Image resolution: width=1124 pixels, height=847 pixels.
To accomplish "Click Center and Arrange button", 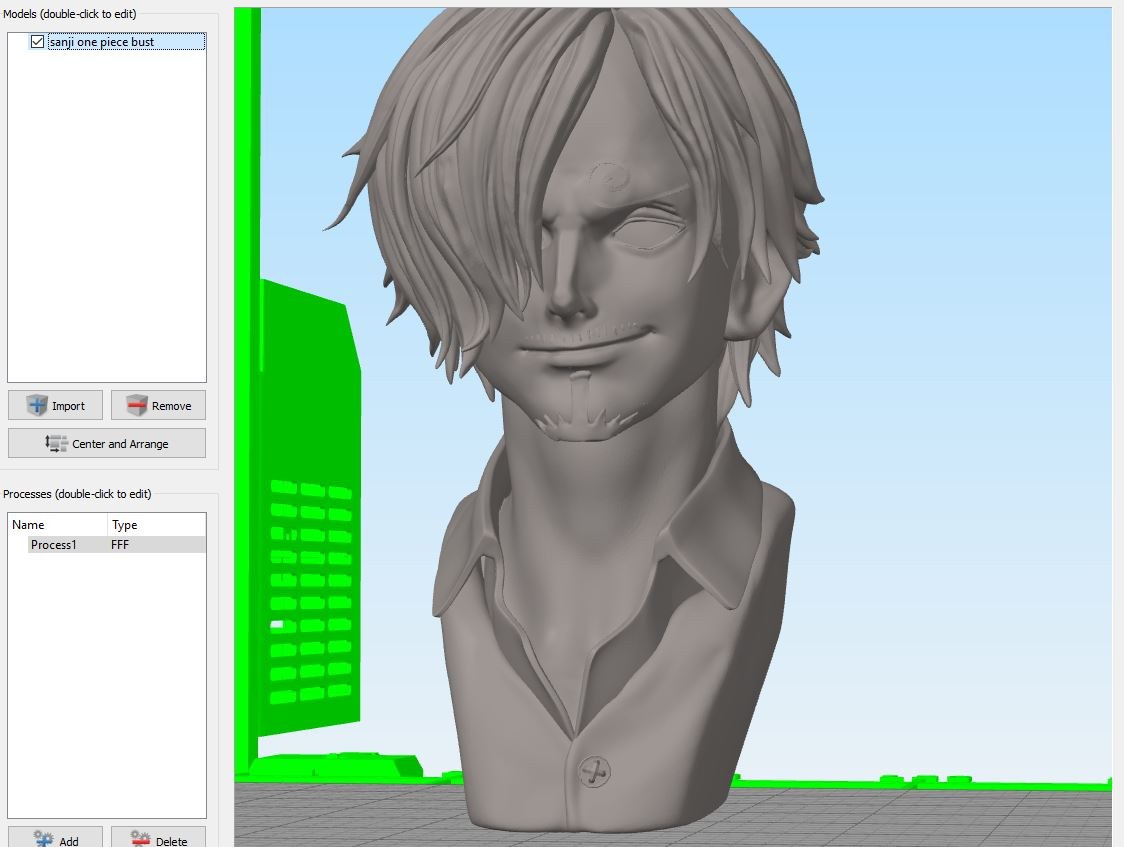I will pyautogui.click(x=107, y=443).
